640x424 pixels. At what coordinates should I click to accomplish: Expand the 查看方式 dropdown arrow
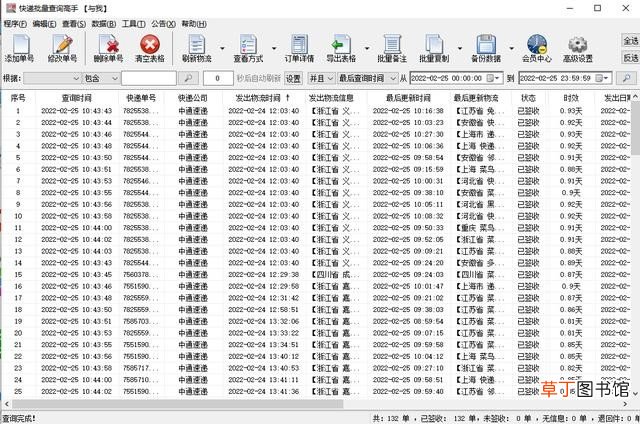(x=274, y=48)
